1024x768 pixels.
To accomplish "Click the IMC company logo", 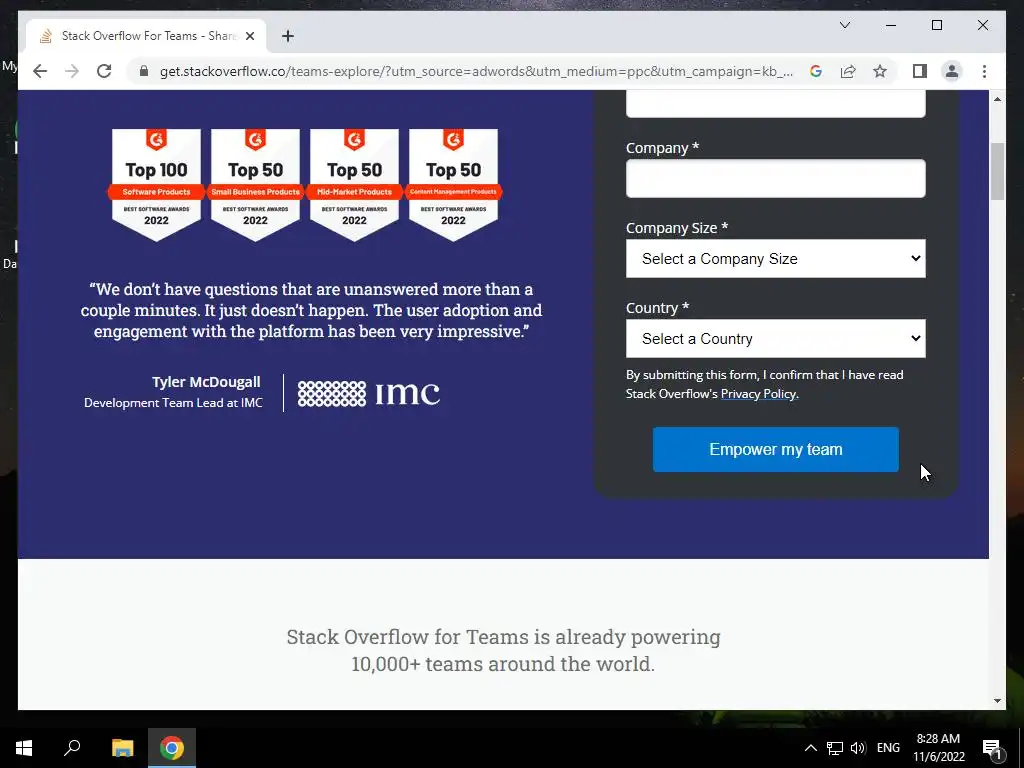I will point(368,394).
